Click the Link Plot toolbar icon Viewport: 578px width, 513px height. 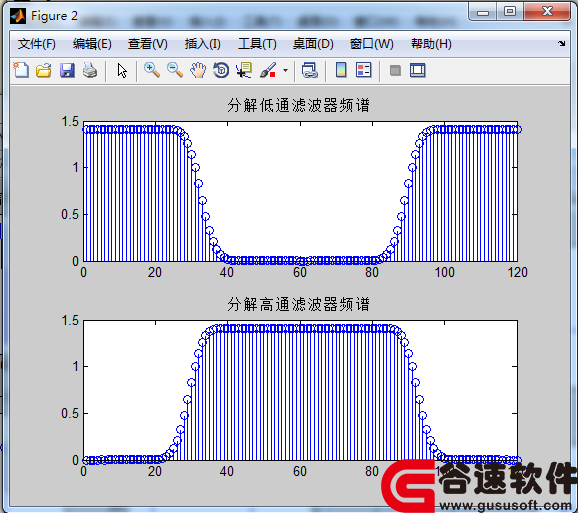310,70
